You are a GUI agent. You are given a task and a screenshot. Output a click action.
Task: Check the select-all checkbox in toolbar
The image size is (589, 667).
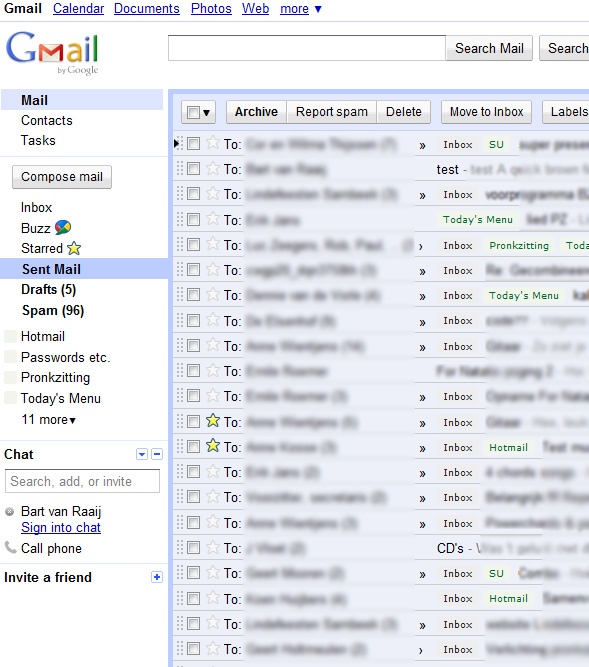coord(193,112)
